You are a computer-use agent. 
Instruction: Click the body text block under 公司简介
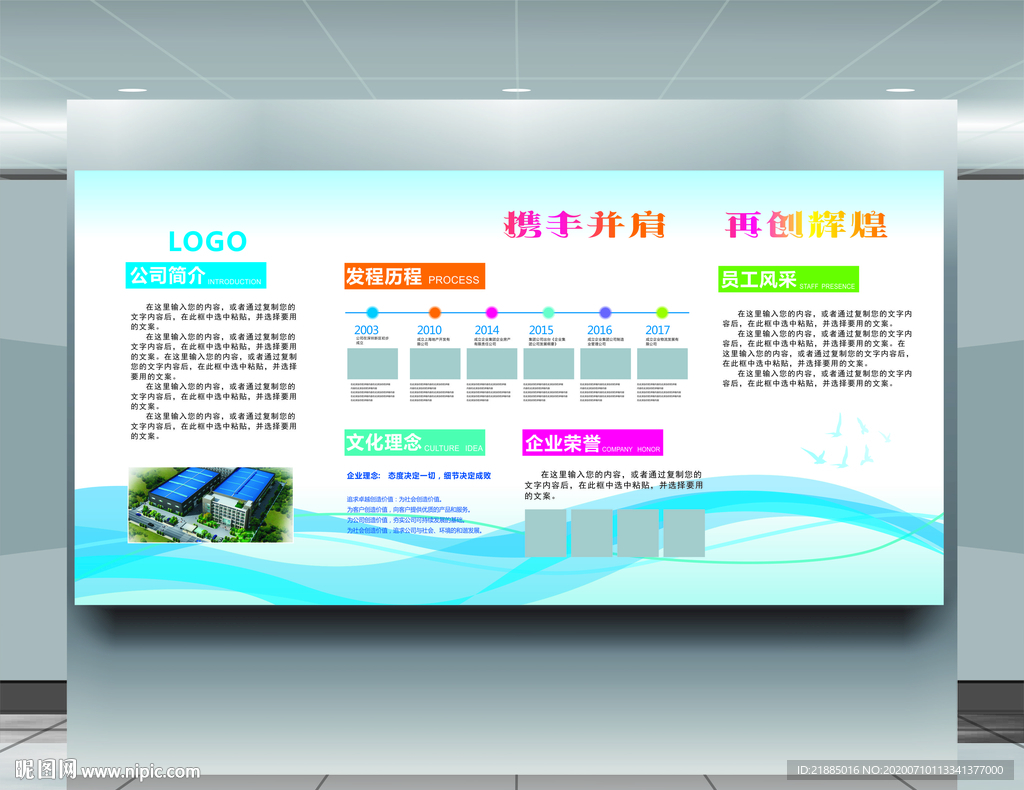pos(214,371)
